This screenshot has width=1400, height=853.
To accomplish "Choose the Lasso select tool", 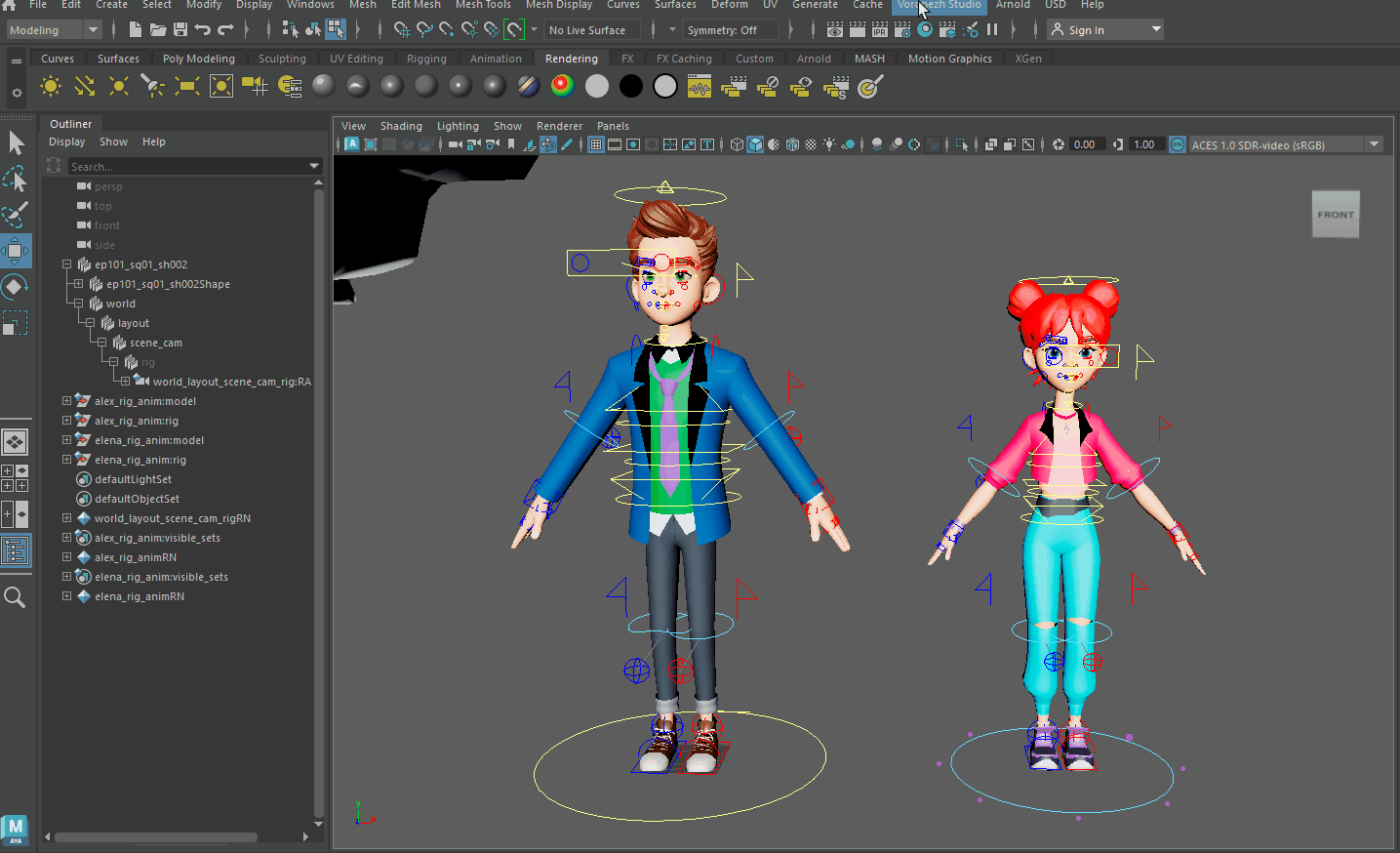I will (x=16, y=179).
